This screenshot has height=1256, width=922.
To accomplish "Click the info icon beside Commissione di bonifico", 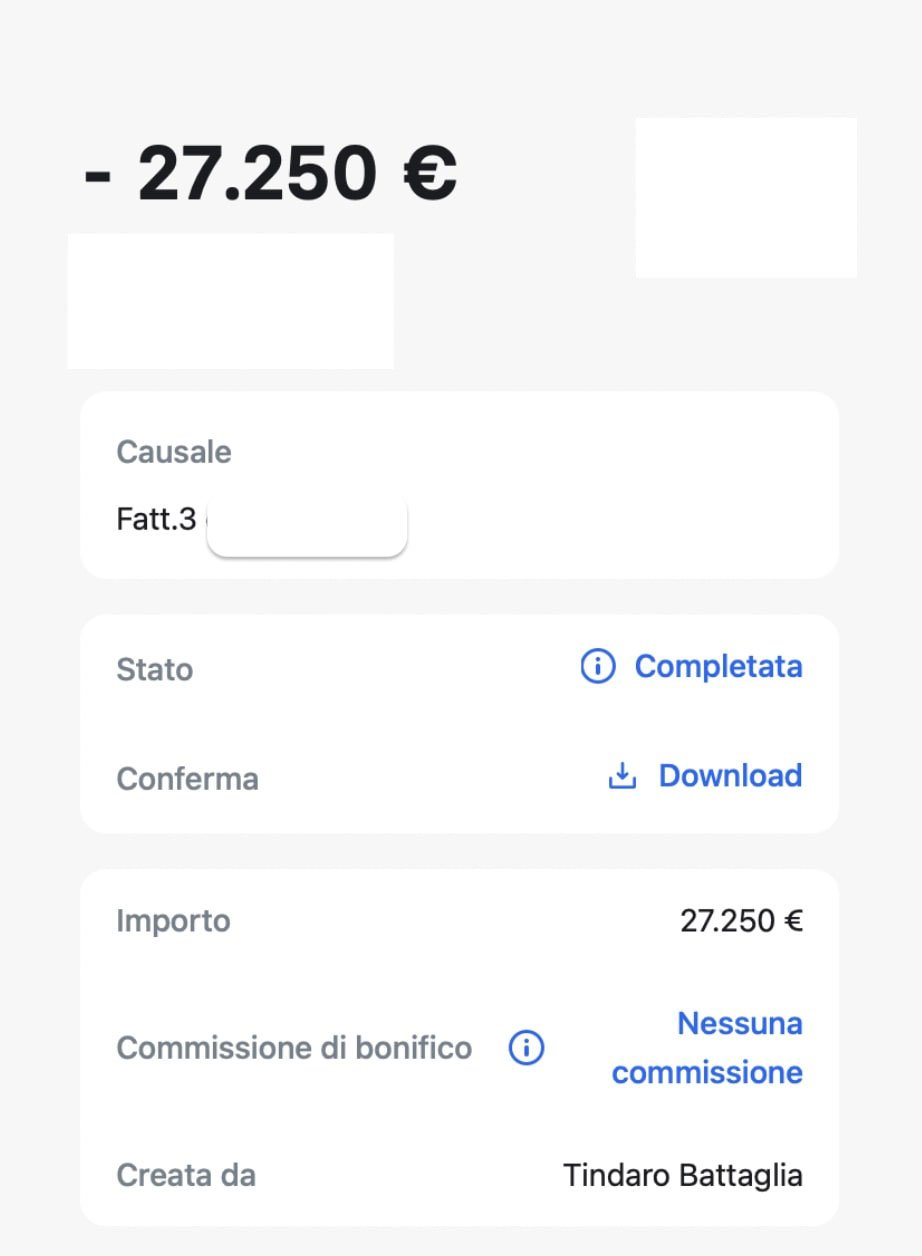I will click(x=526, y=1048).
